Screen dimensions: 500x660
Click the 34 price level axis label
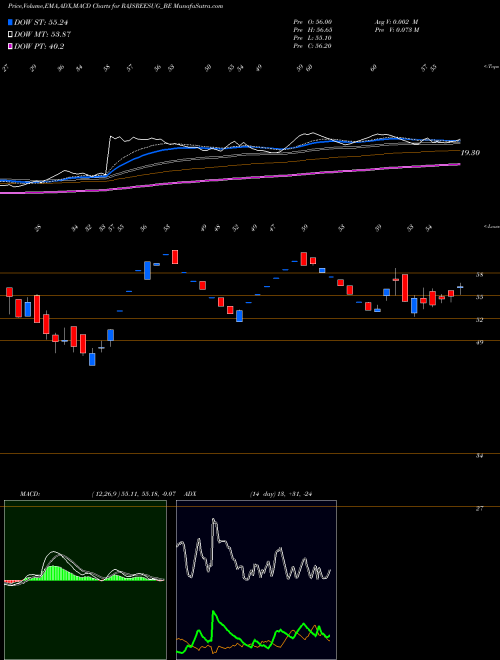pyautogui.click(x=479, y=456)
